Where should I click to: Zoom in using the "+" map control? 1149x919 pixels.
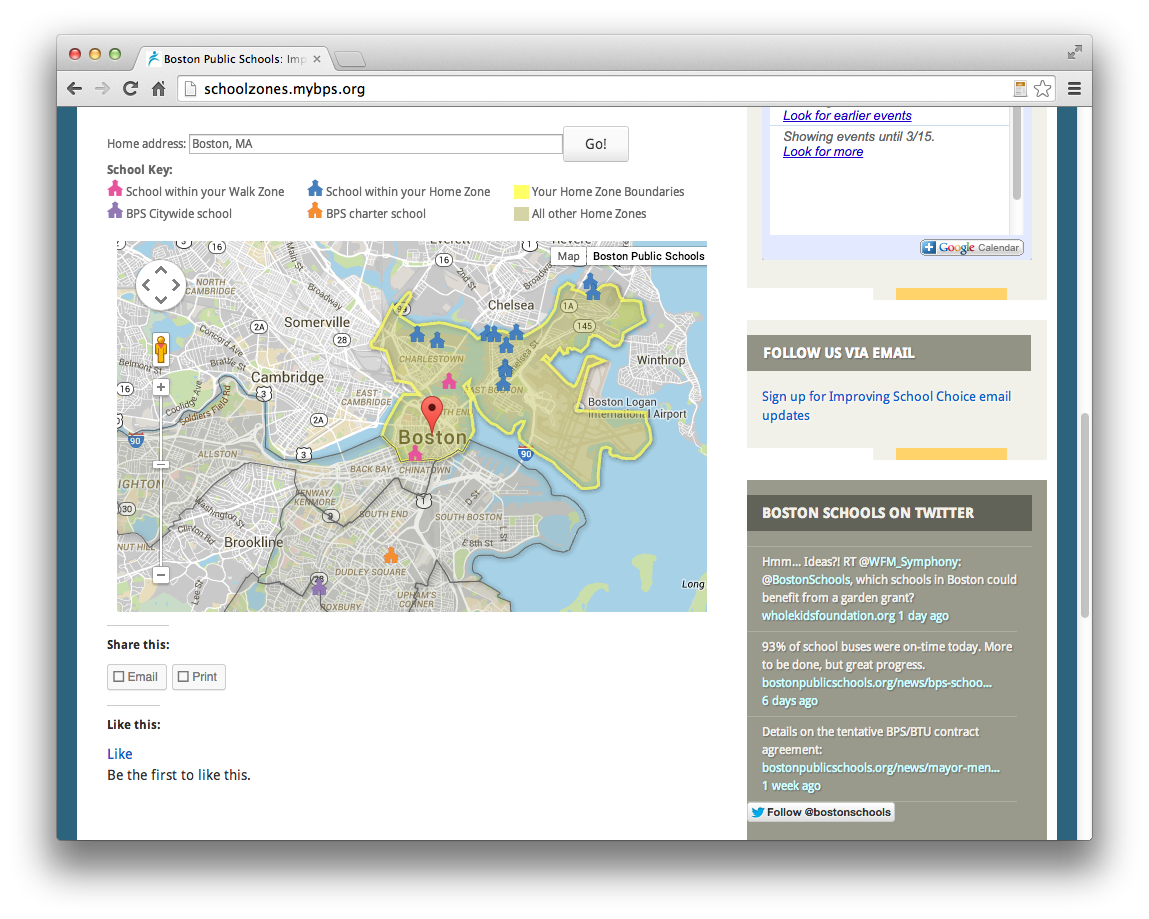[160, 387]
